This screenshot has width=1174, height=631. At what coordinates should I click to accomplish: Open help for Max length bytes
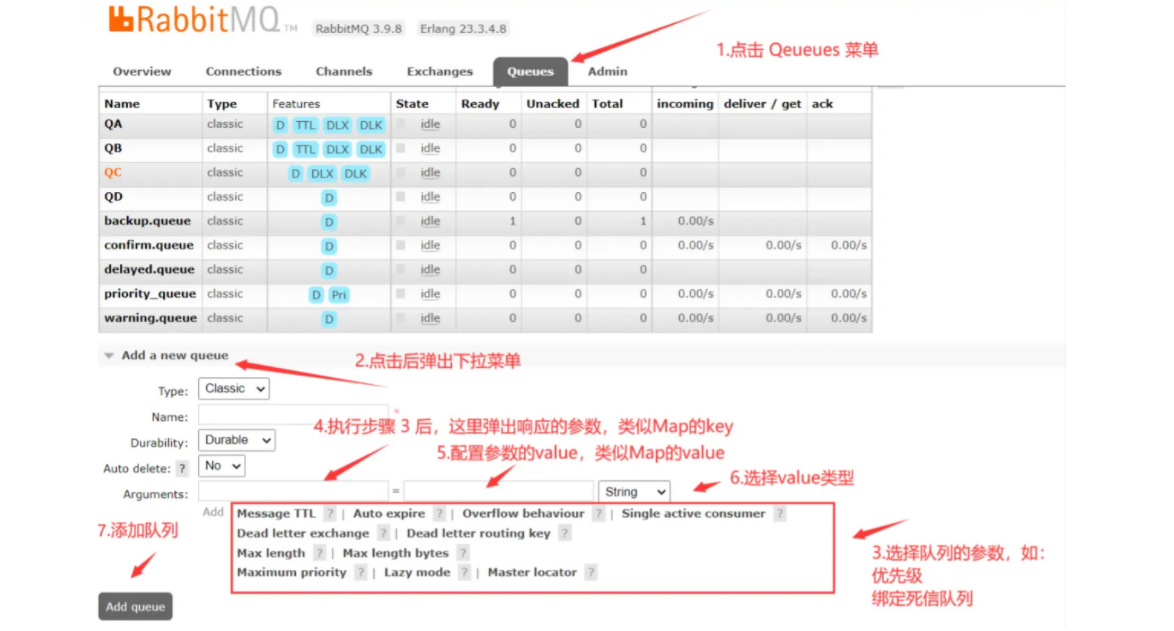coord(463,553)
